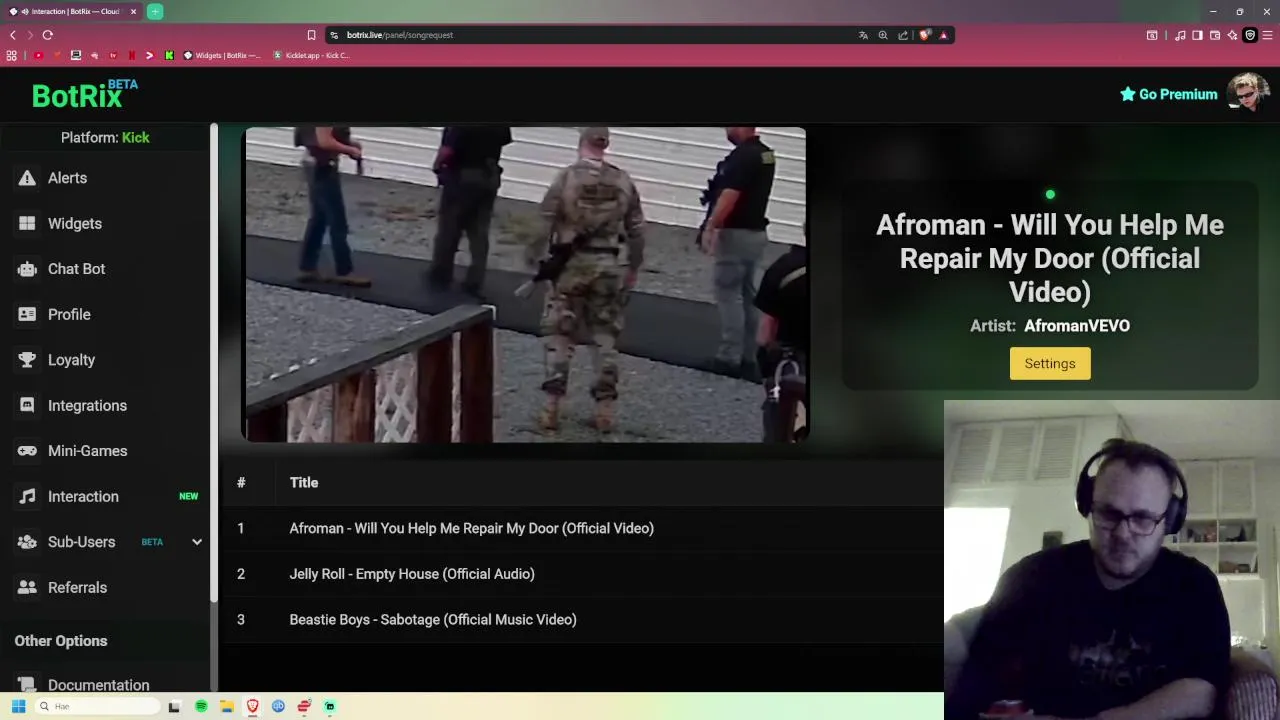The width and height of the screenshot is (1280, 720).
Task: Click the yellow Settings button
Action: [x=1050, y=364]
